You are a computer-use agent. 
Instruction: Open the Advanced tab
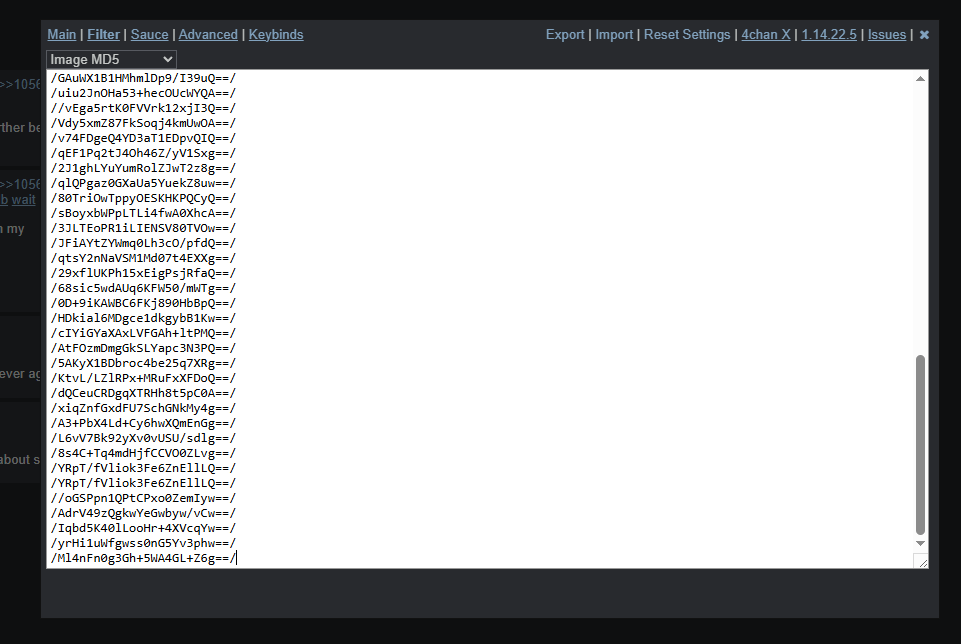pyautogui.click(x=208, y=35)
